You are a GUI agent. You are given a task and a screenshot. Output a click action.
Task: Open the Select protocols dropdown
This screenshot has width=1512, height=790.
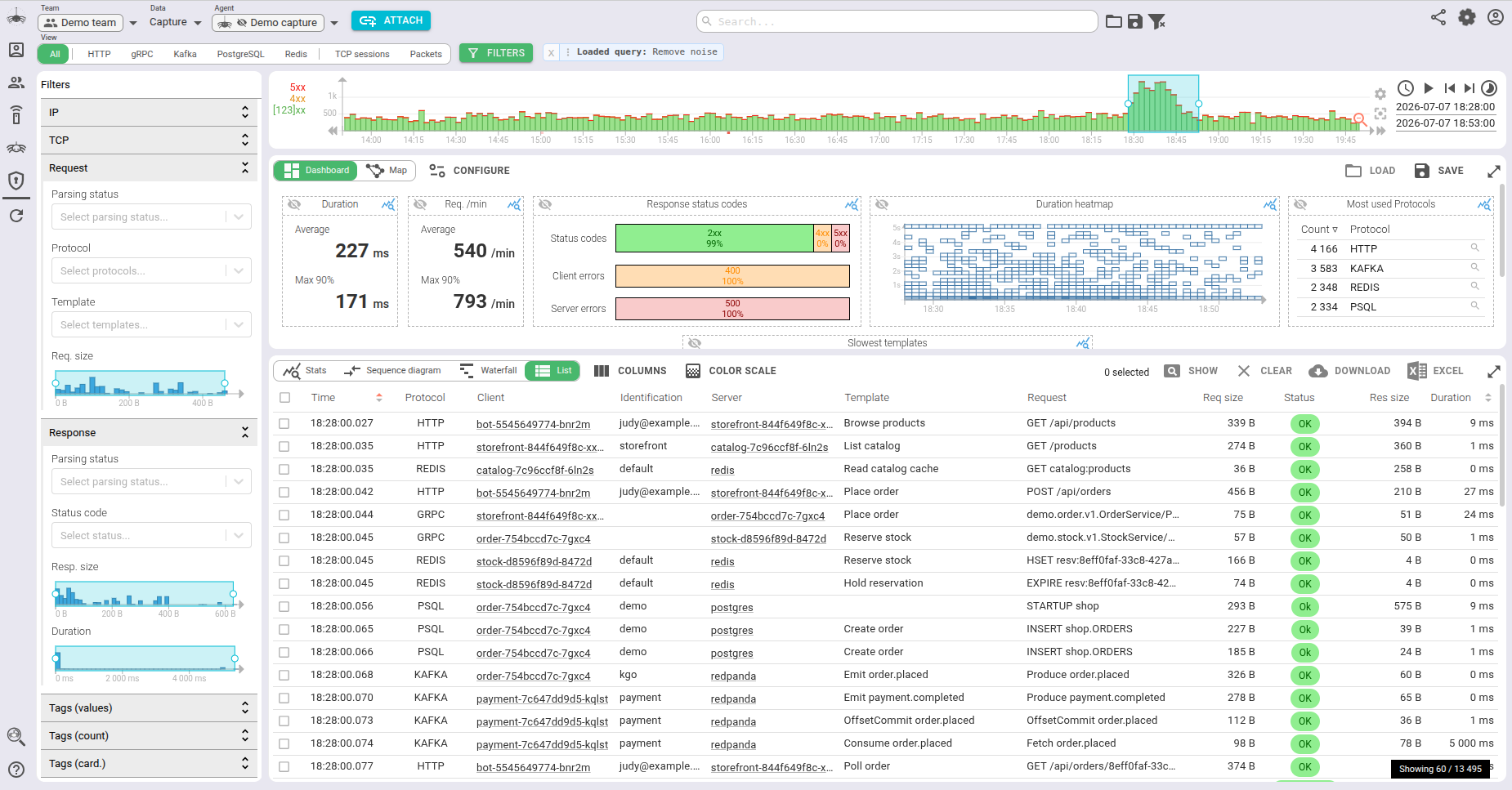click(x=151, y=271)
